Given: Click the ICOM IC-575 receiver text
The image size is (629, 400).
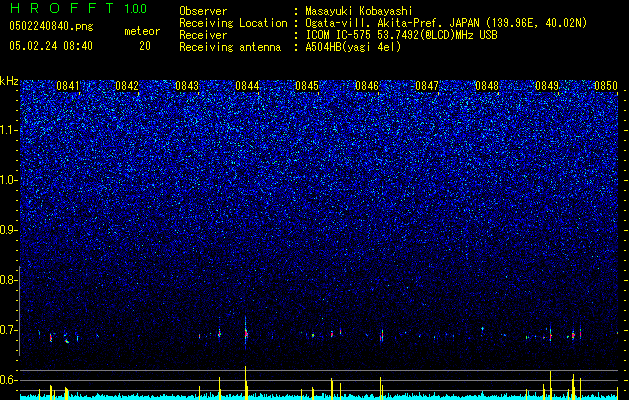Looking at the screenshot, I should (x=401, y=35).
